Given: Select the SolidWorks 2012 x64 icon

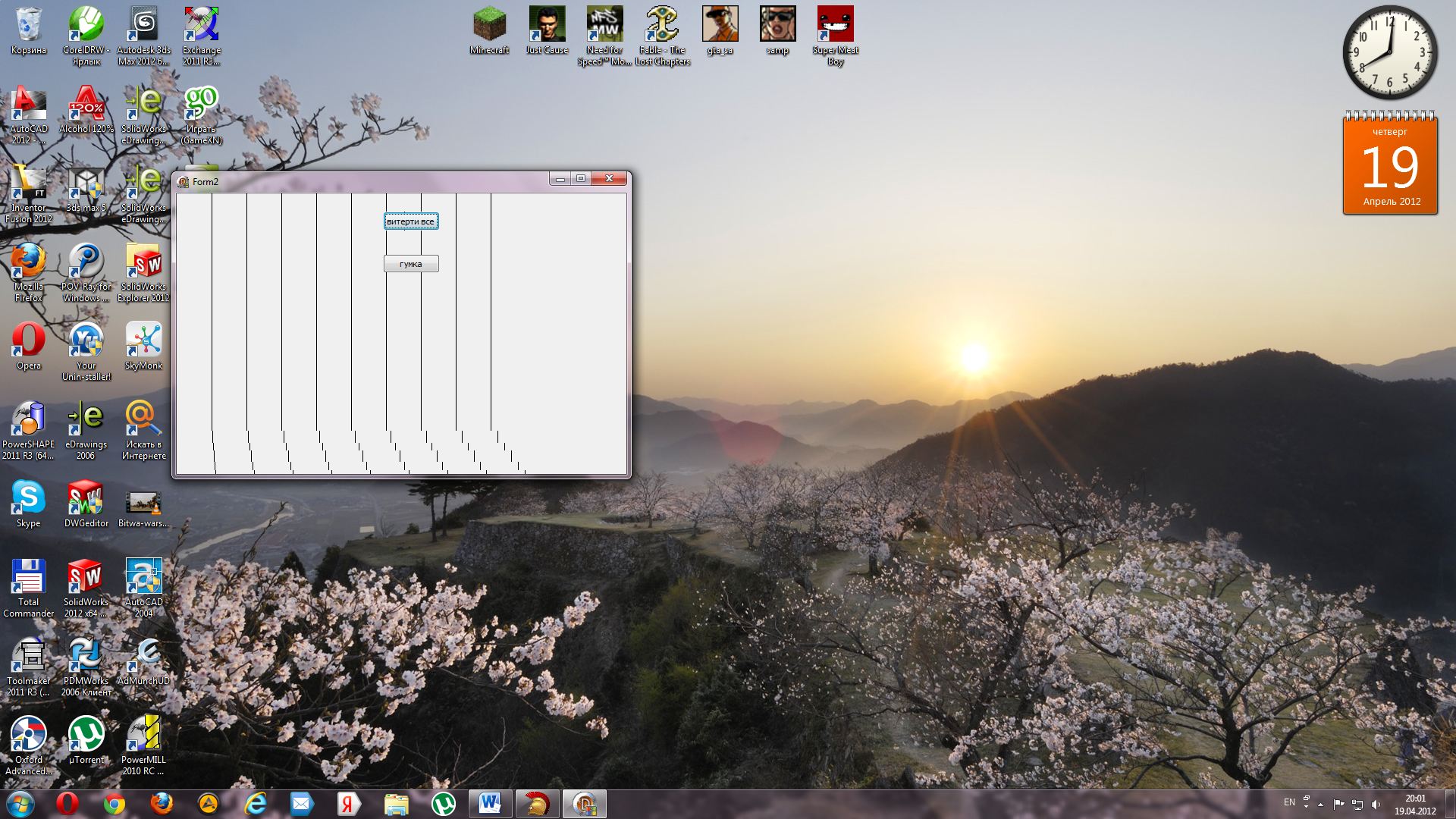Looking at the screenshot, I should click(x=86, y=588).
